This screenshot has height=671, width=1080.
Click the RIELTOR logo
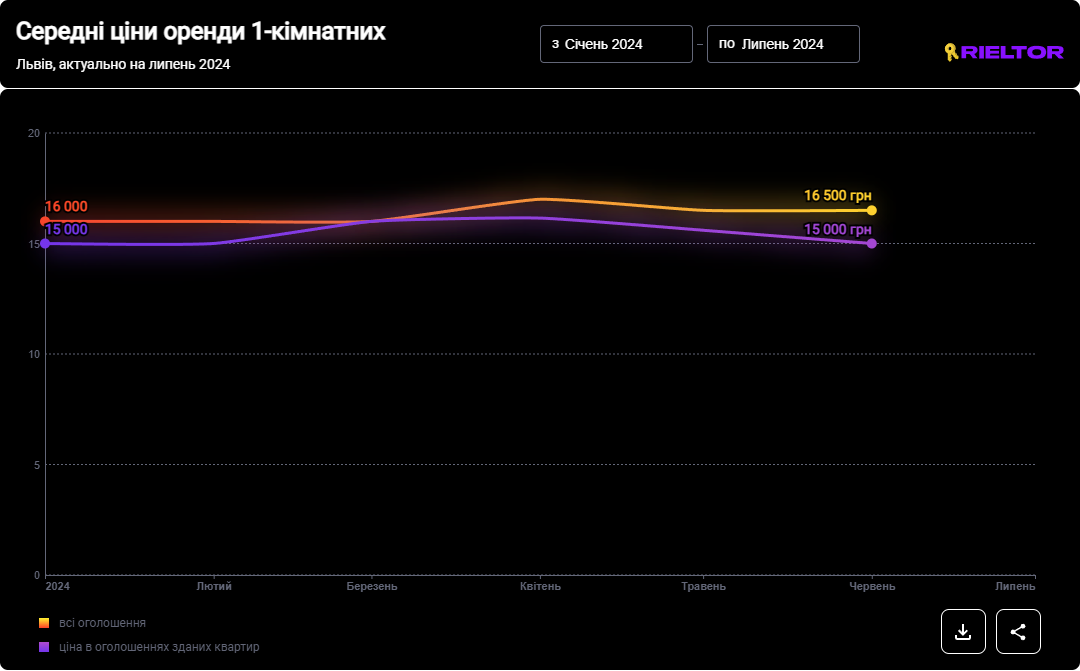pos(1003,52)
